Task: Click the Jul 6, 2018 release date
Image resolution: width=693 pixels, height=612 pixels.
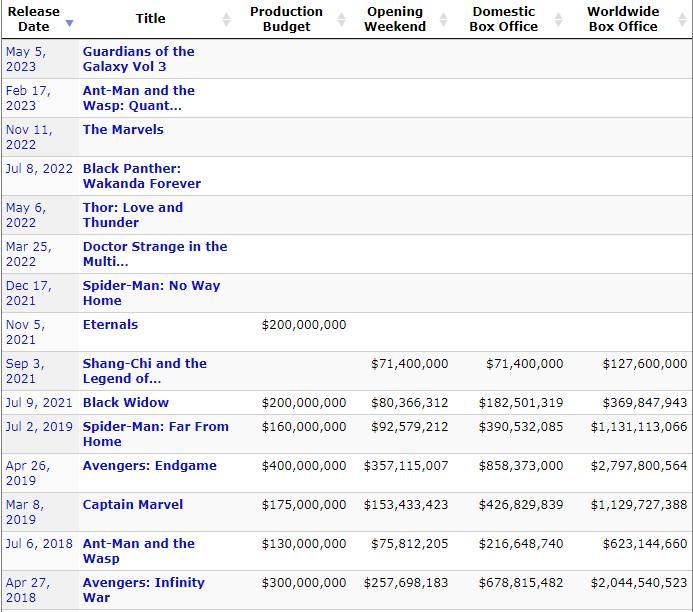Action: (39, 543)
